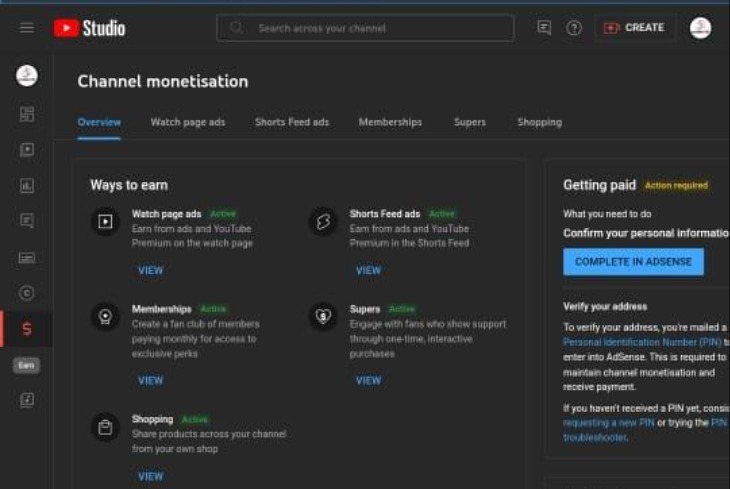Open Content section in sidebar
This screenshot has height=489, width=730.
[x=27, y=149]
